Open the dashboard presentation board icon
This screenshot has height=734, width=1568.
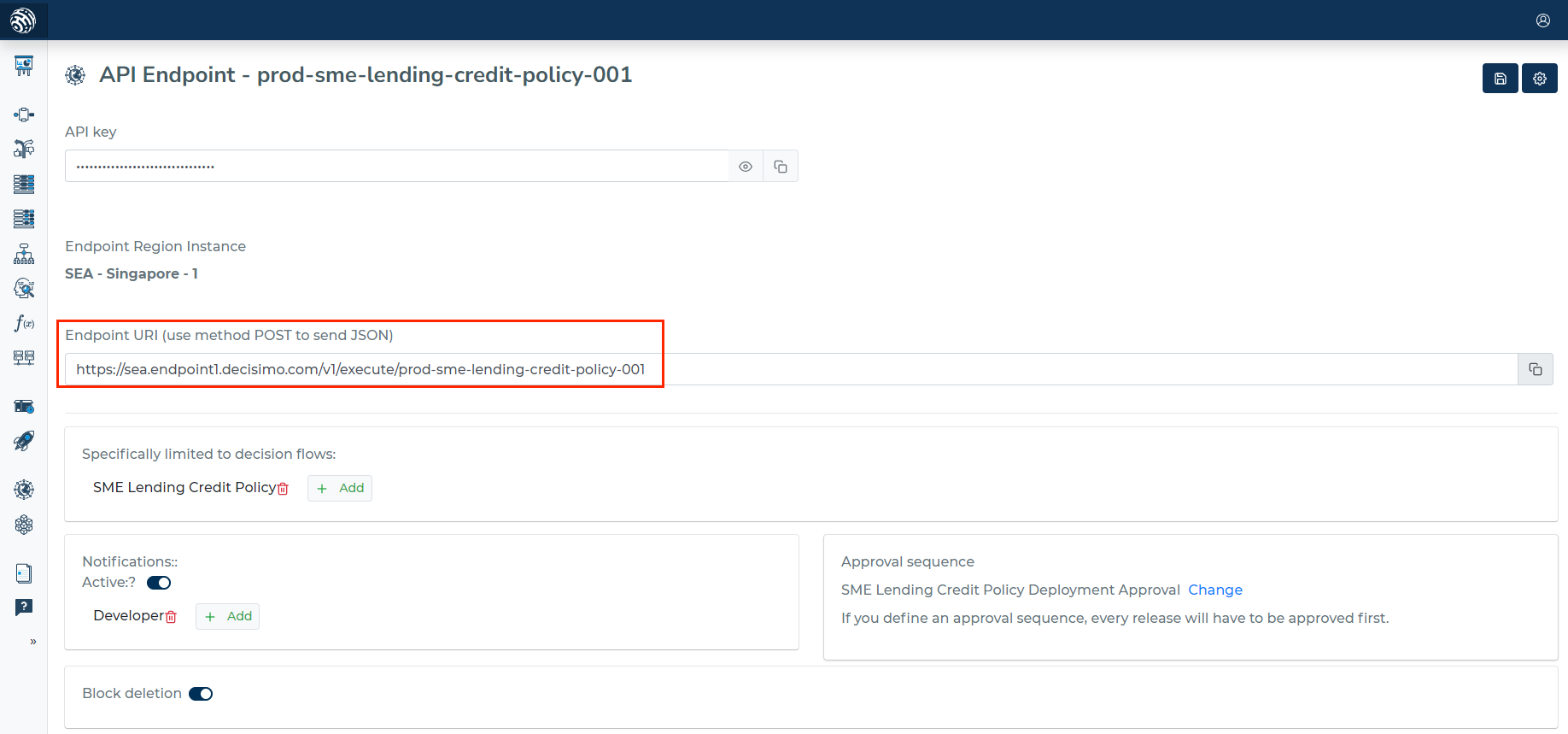pos(24,66)
